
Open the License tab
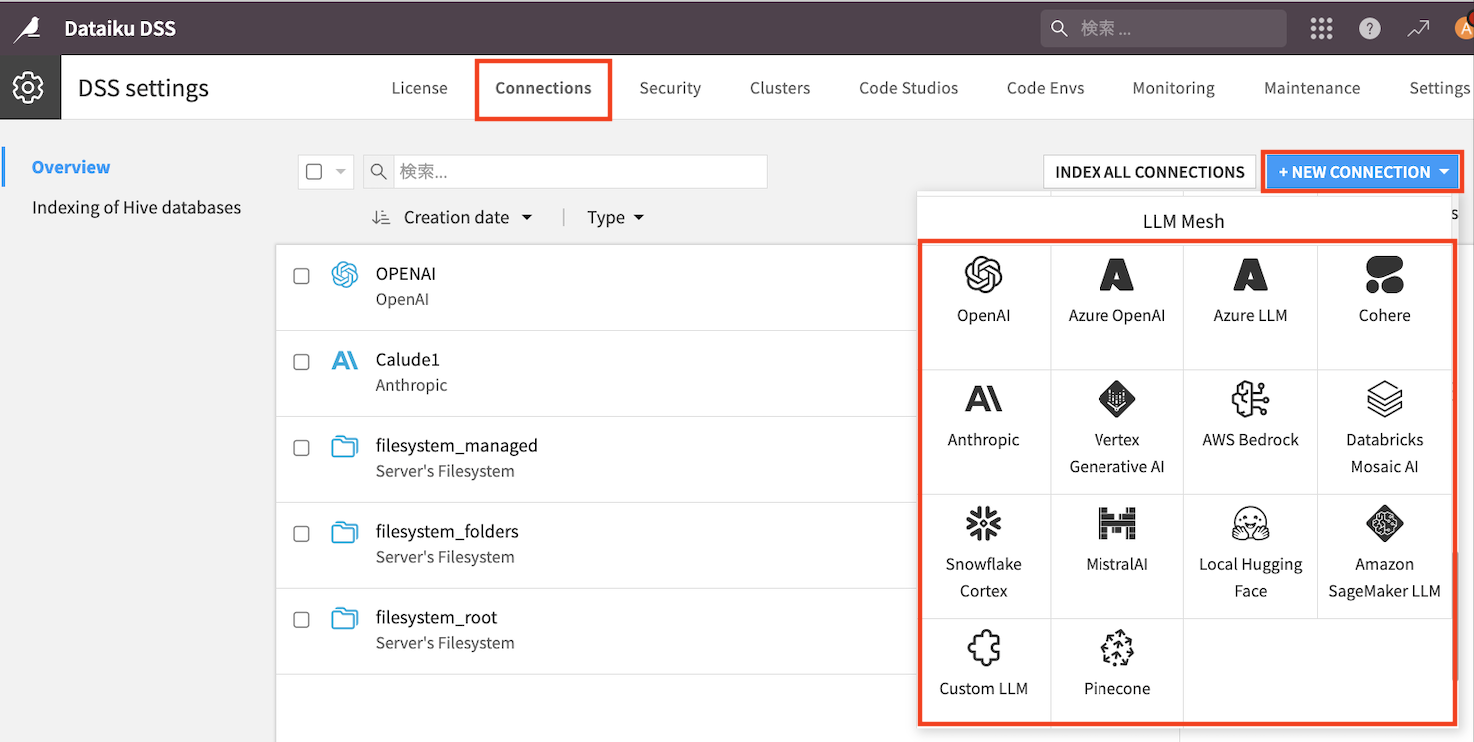point(419,88)
